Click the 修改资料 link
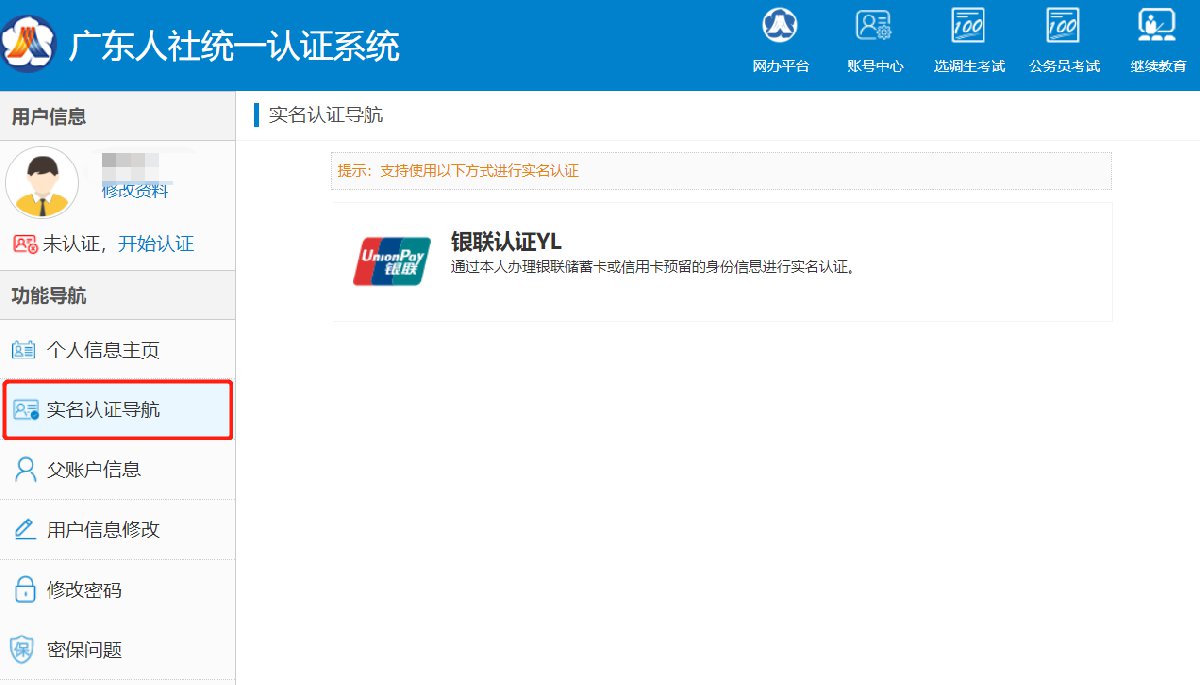Screen dimensions: 1200x685 click(x=135, y=191)
